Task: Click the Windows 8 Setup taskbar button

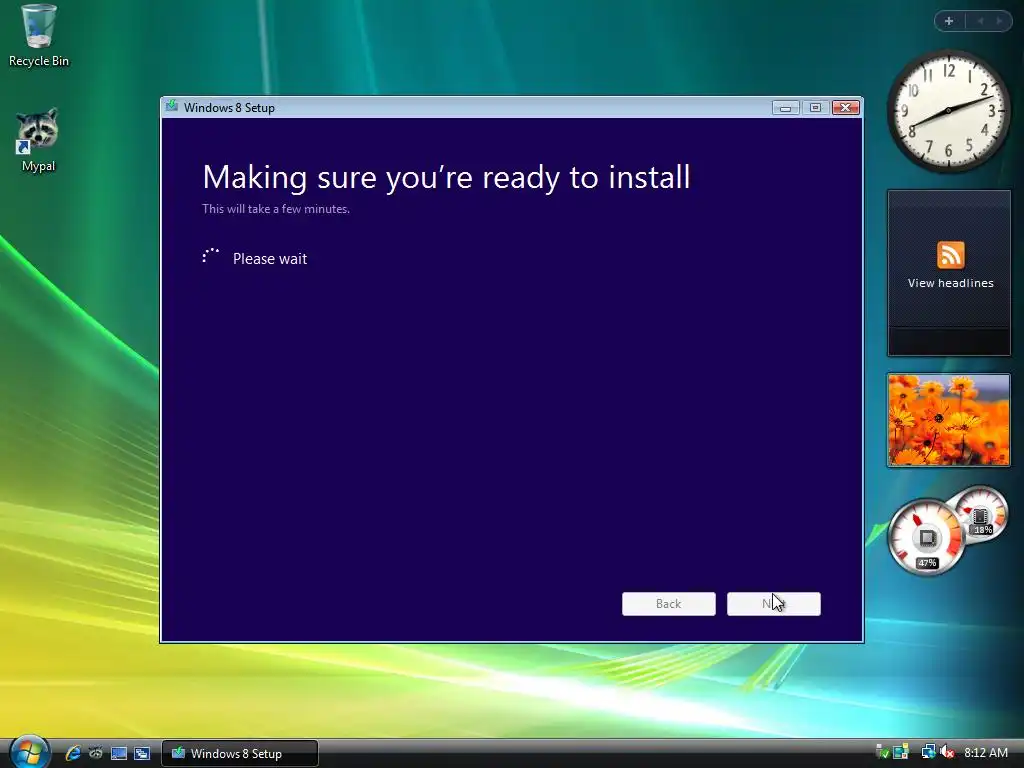Action: point(240,754)
